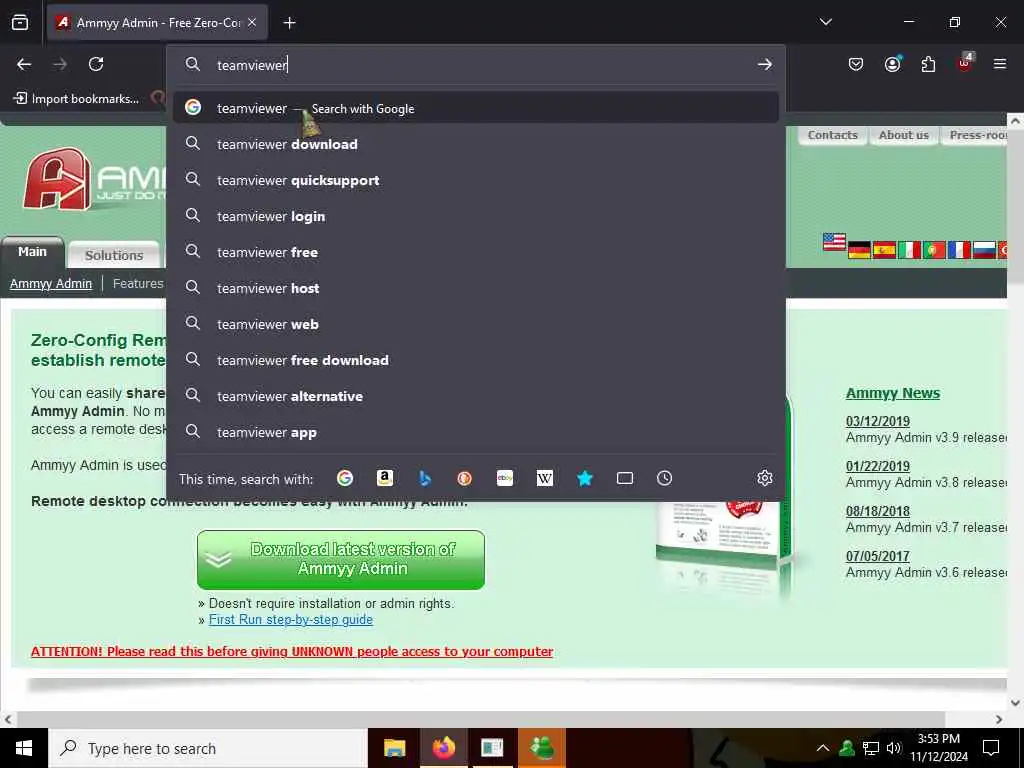
Task: Search this time with Wikipedia icon
Action: (x=545, y=478)
